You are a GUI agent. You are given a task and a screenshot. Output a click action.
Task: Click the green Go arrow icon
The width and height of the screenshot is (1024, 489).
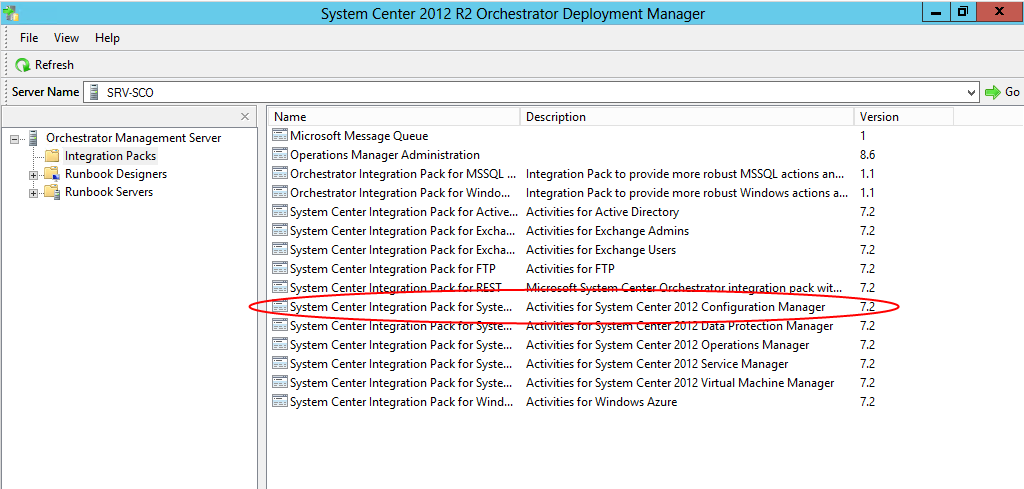993,92
